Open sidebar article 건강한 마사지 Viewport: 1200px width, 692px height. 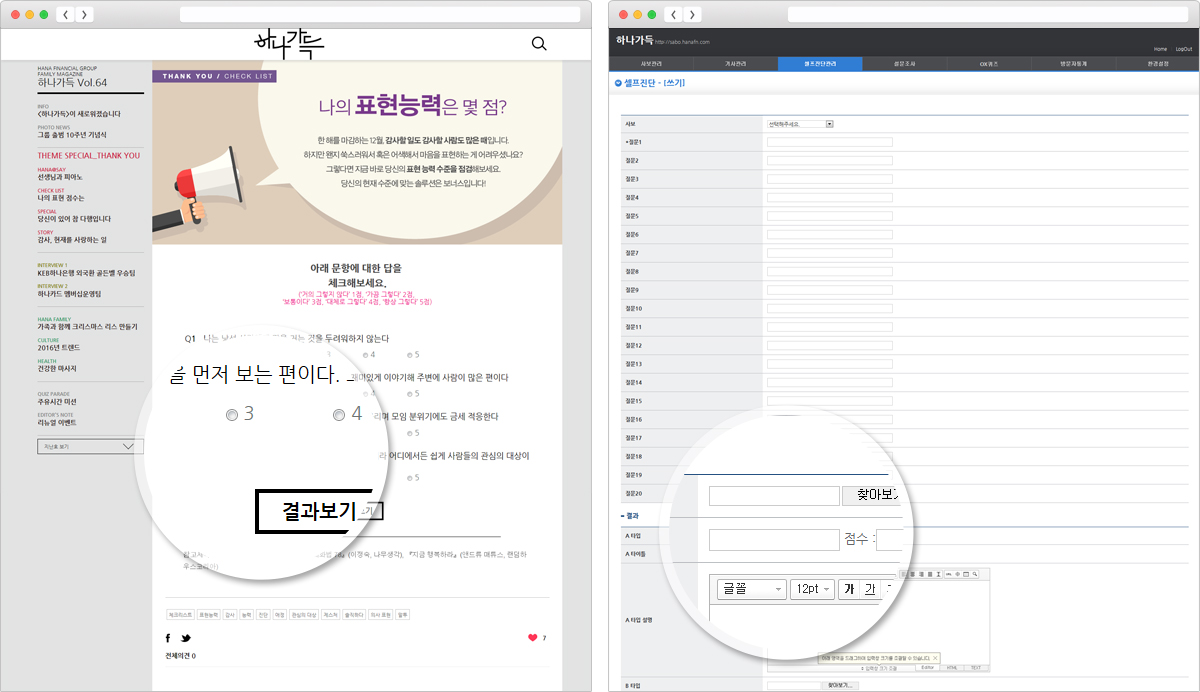point(57,368)
